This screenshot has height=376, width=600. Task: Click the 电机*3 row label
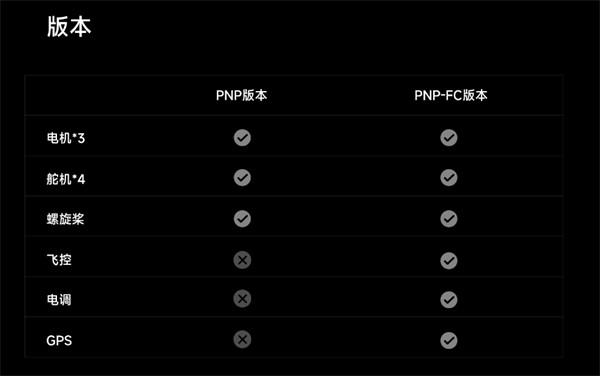(x=66, y=138)
